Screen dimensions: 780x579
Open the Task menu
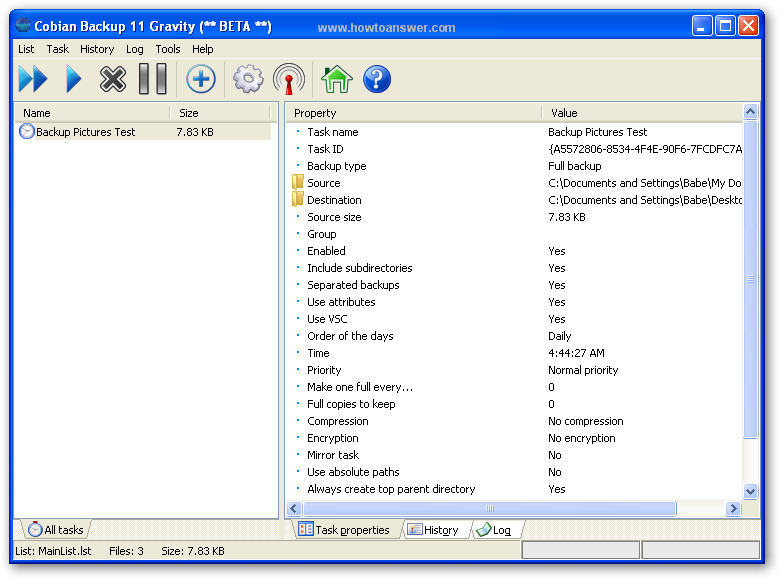[x=58, y=49]
